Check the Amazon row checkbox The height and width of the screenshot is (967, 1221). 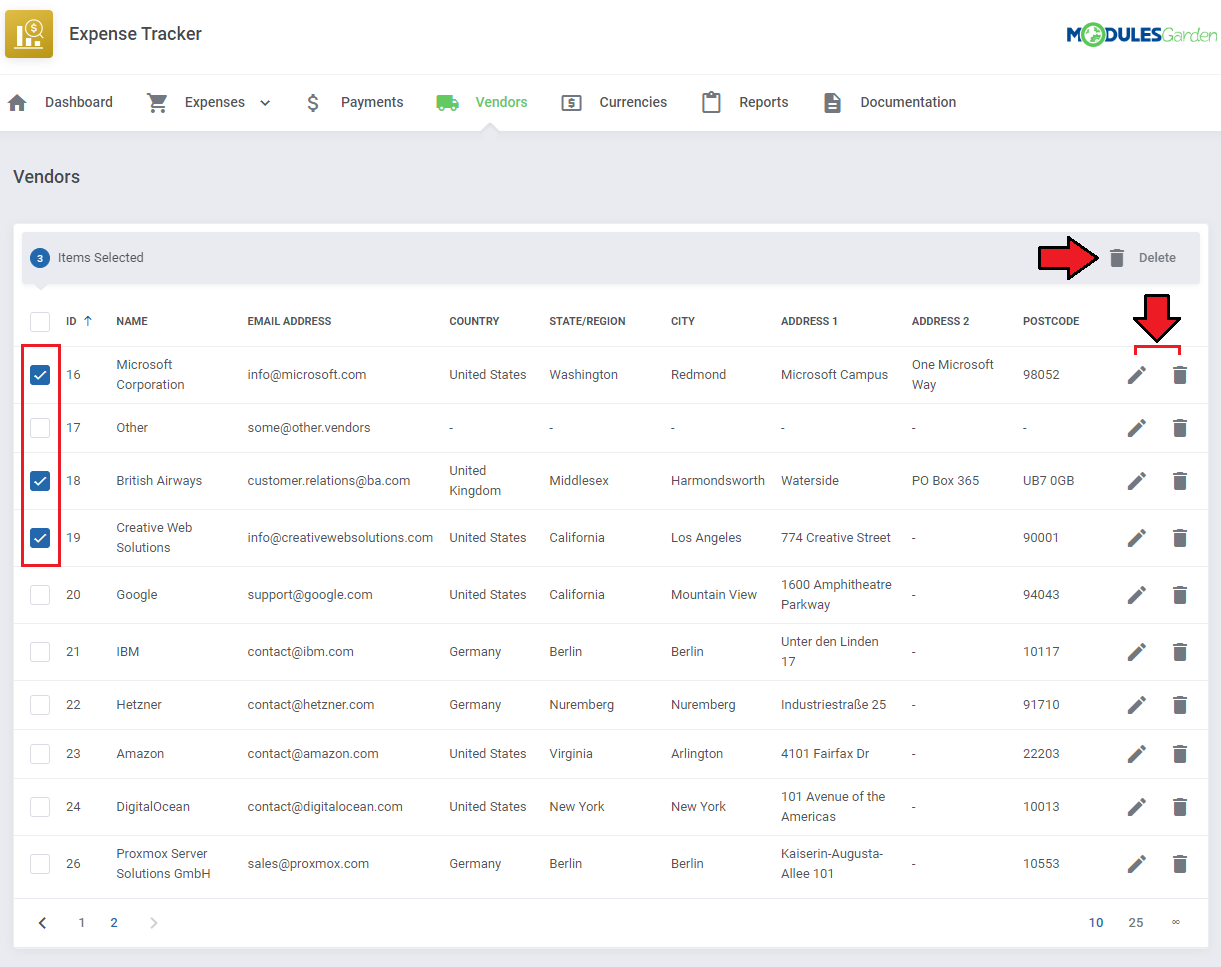tap(40, 754)
